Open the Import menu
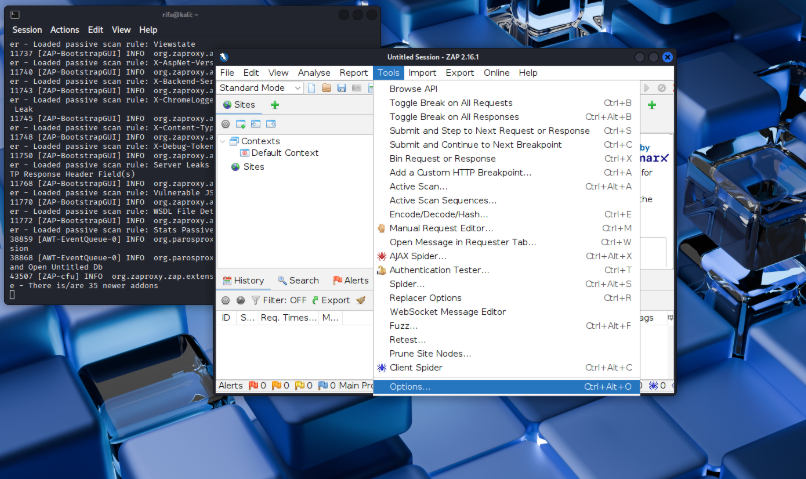806x479 pixels. 422,73
